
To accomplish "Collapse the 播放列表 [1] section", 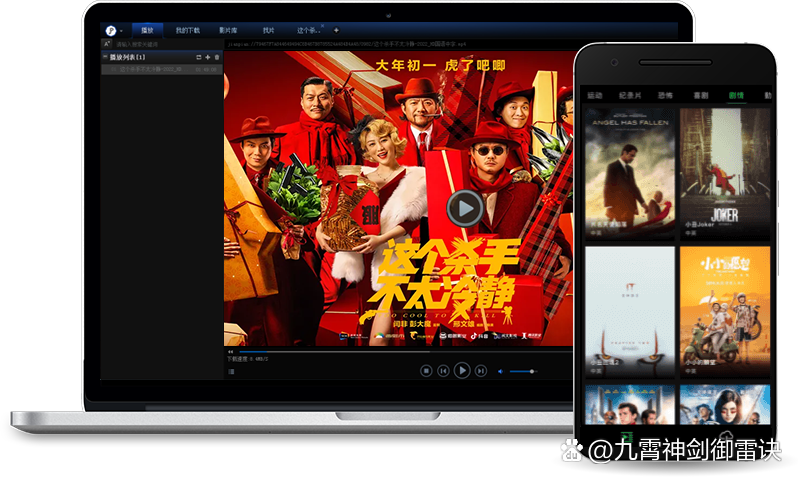I will click(x=105, y=57).
